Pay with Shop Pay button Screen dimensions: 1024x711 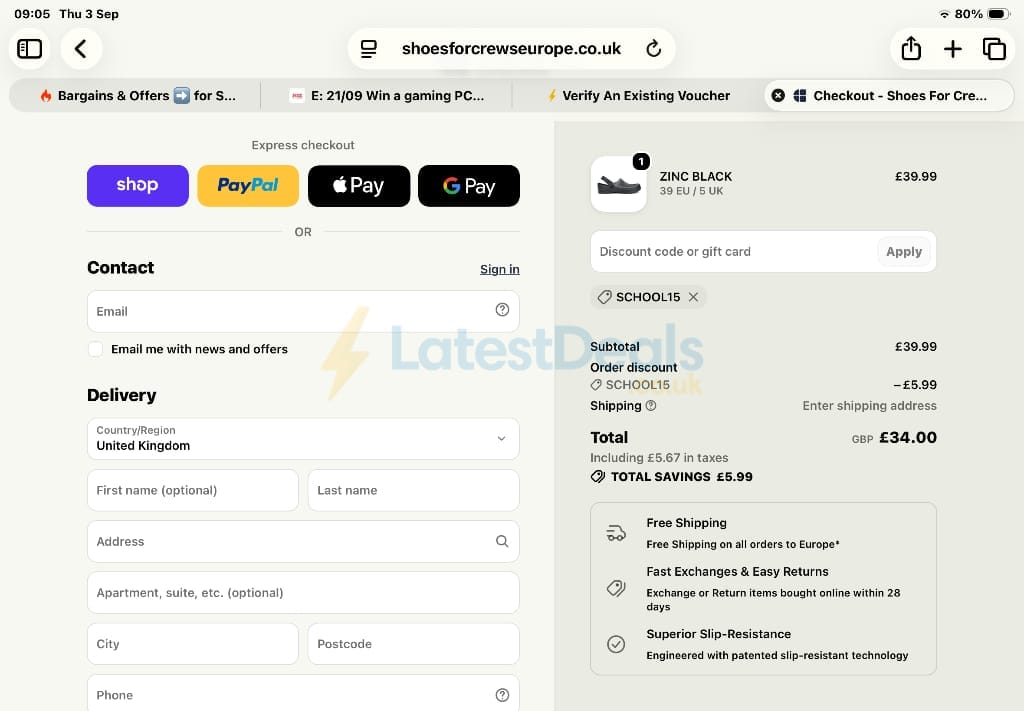point(138,185)
